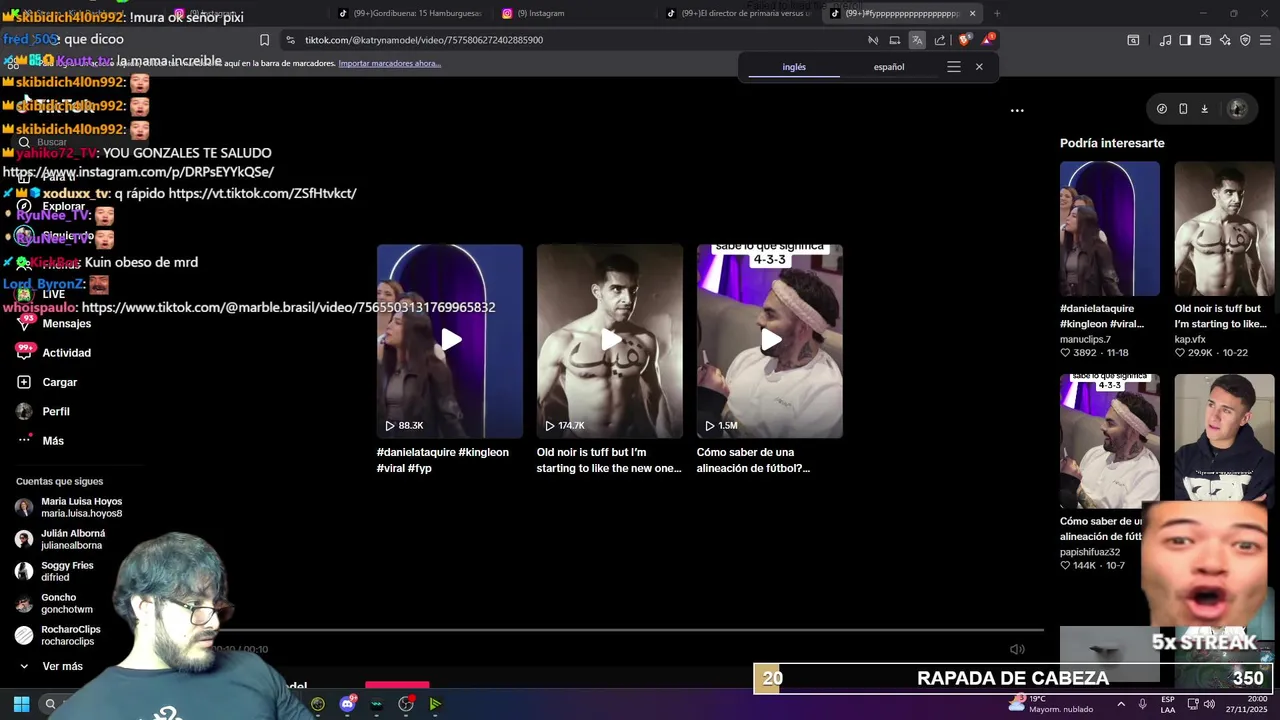Image resolution: width=1280 pixels, height=720 pixels.
Task: Open papishifuaz32 suggested video thumbnail
Action: click(1110, 441)
